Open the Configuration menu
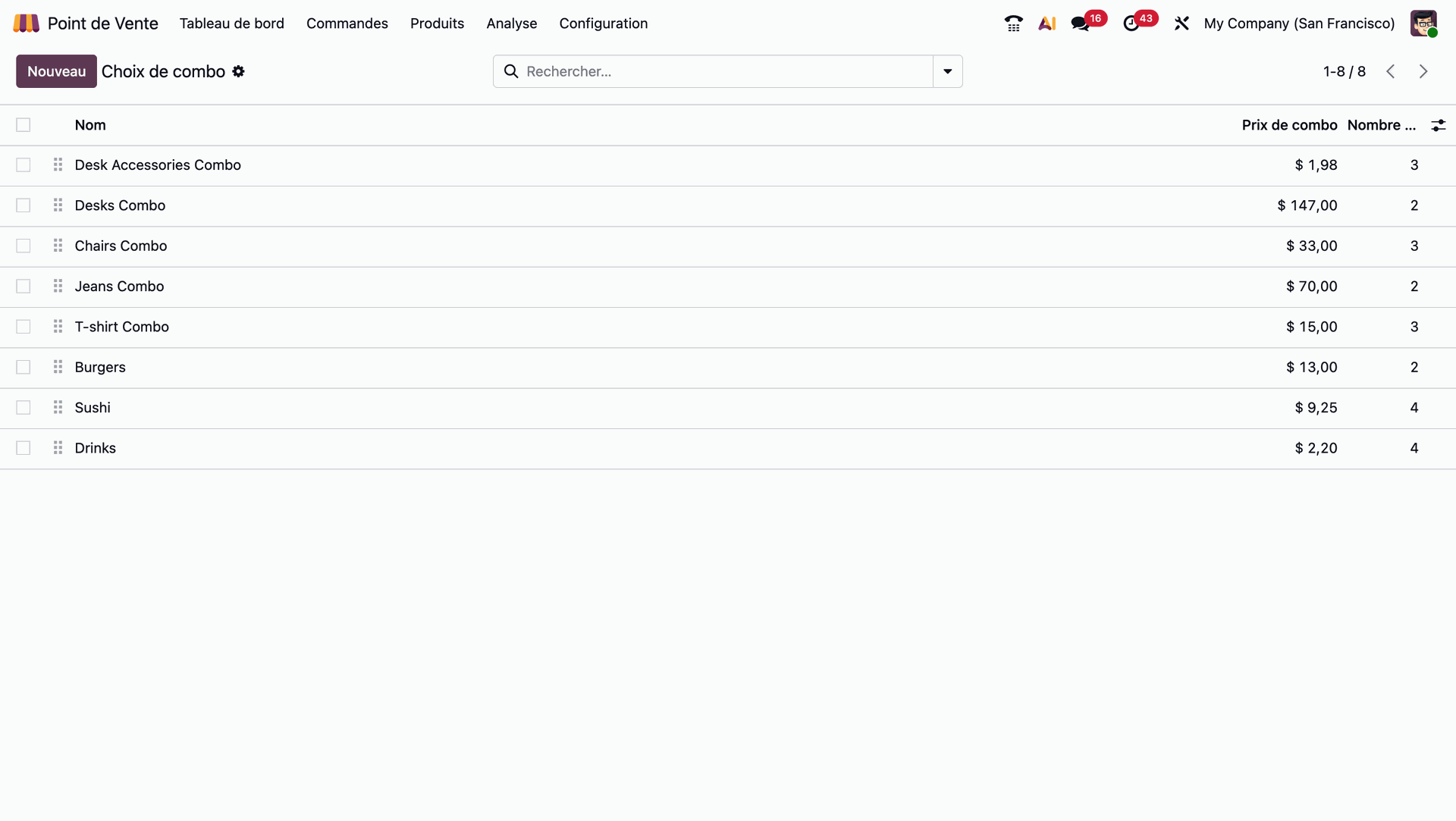 [x=603, y=24]
